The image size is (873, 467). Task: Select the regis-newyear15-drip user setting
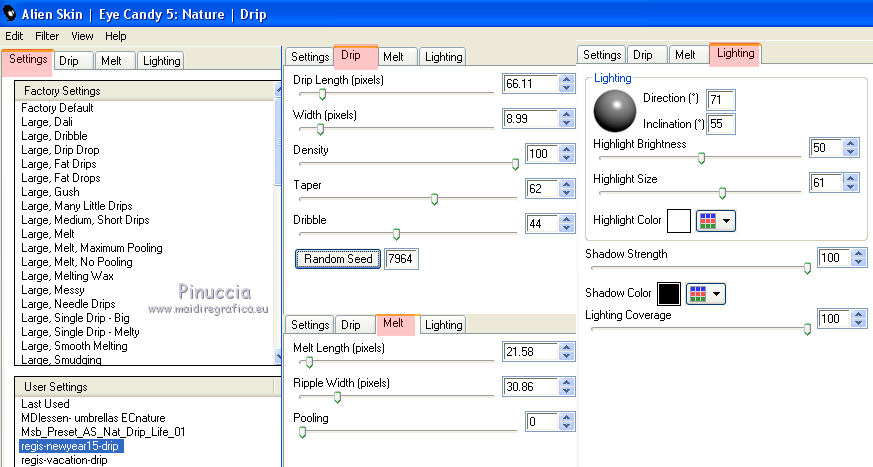point(70,446)
